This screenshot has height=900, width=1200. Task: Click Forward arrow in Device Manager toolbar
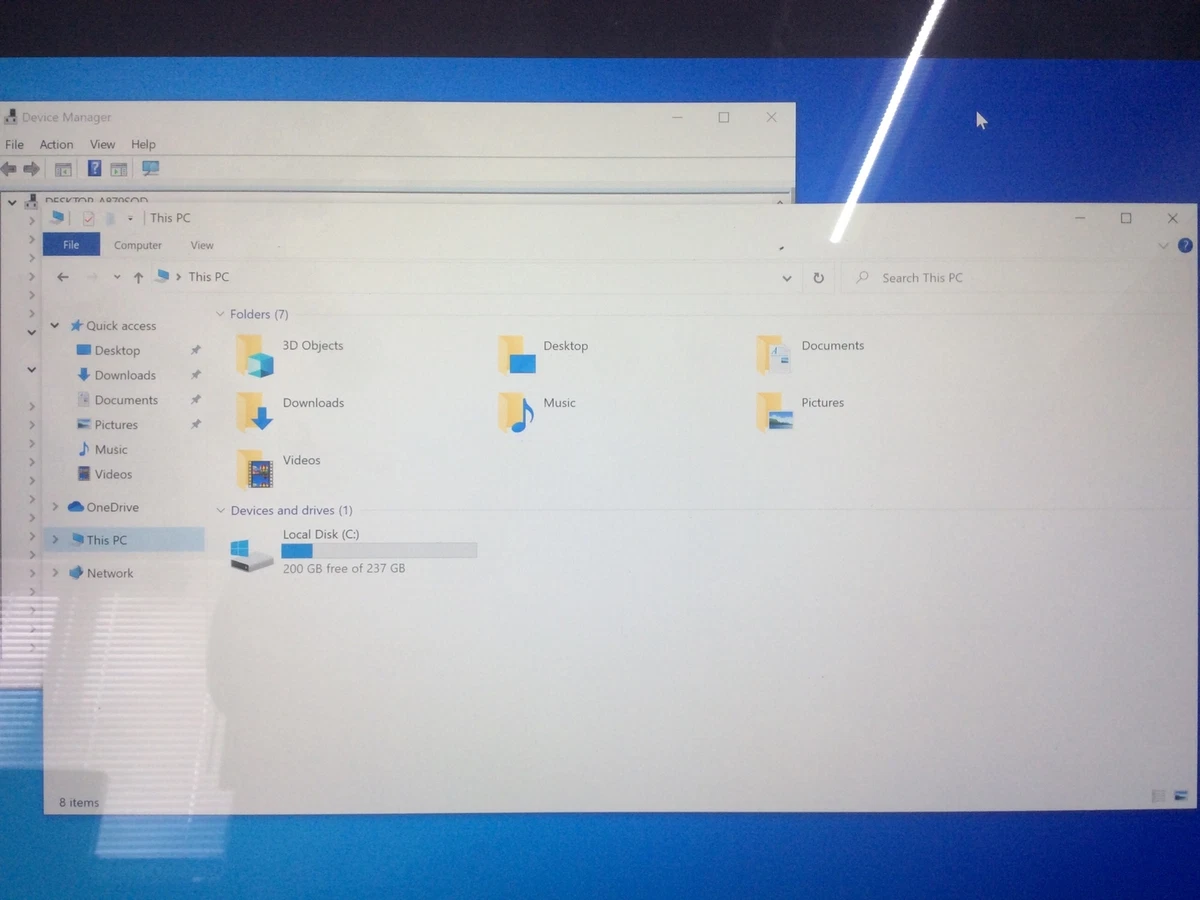point(32,169)
